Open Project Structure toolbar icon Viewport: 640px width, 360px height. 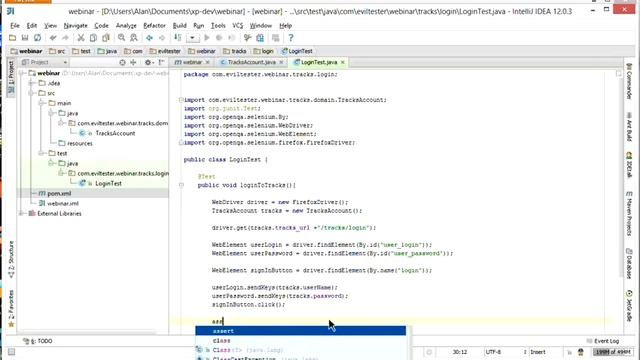[260, 38]
